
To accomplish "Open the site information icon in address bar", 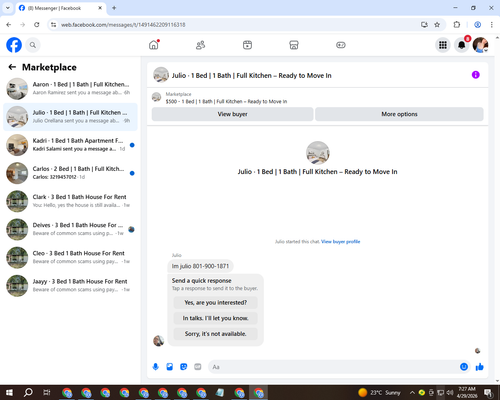I will coord(54,25).
